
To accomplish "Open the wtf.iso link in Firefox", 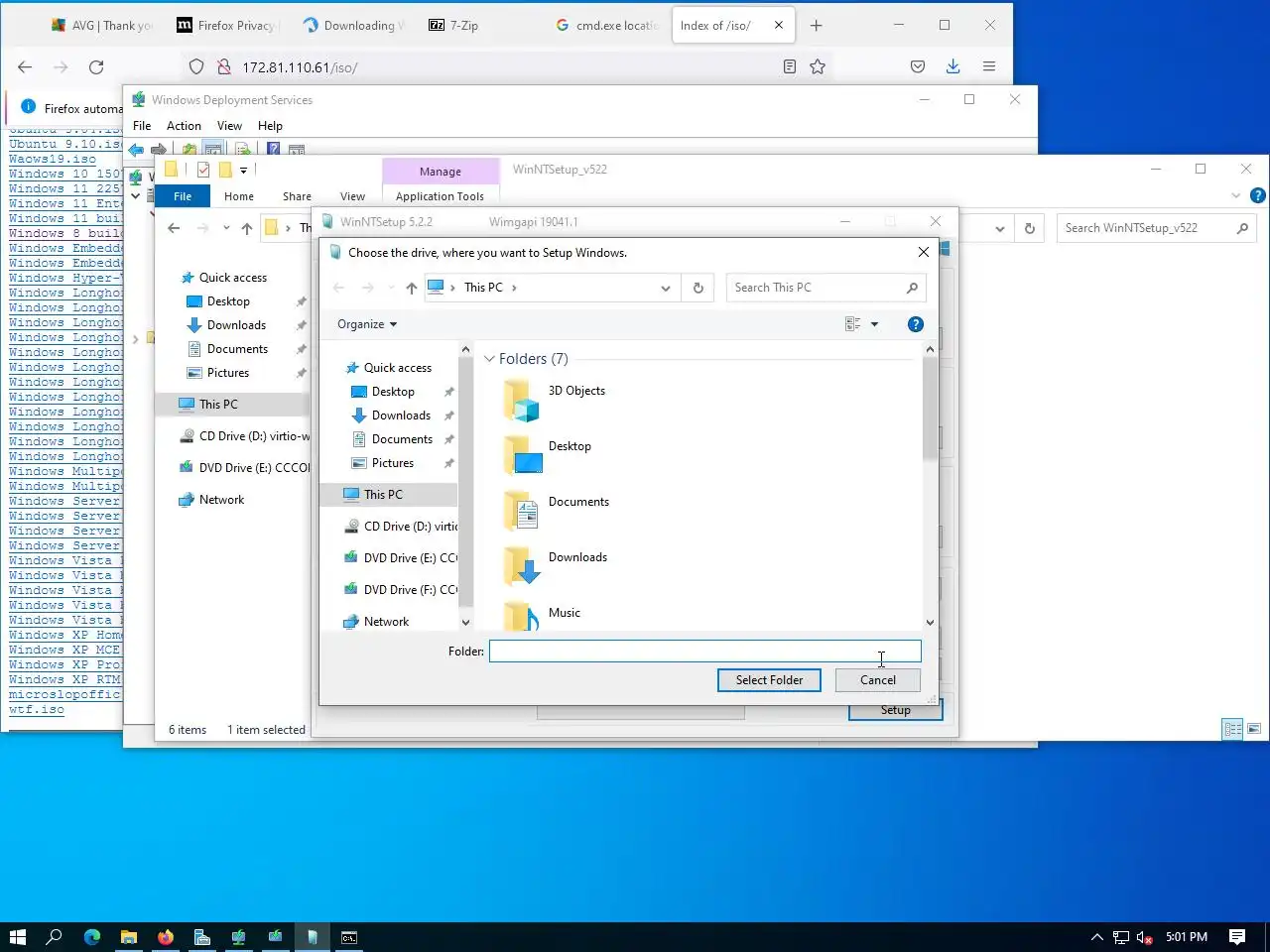I will coord(37,710).
